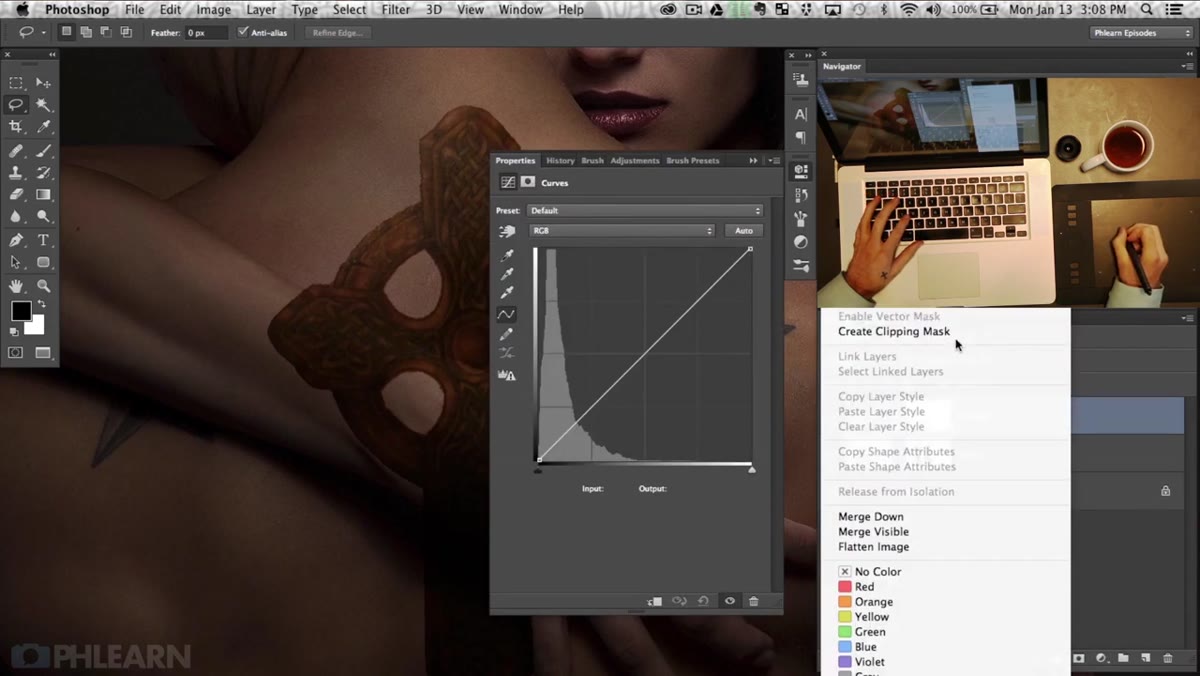Choose the New Selection mode button
Viewport: 1200px width, 676px height.
coord(66,32)
